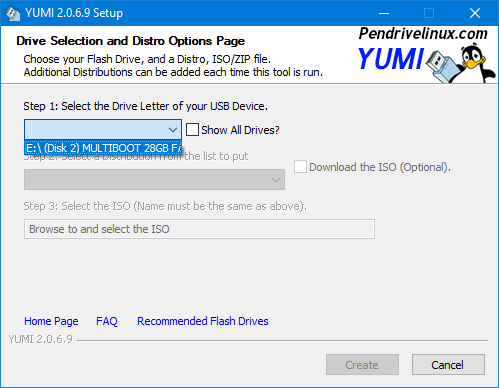Viewport: 499px width, 388px height.
Task: Open the USB drive letter dropdown arrow
Action: [173, 130]
